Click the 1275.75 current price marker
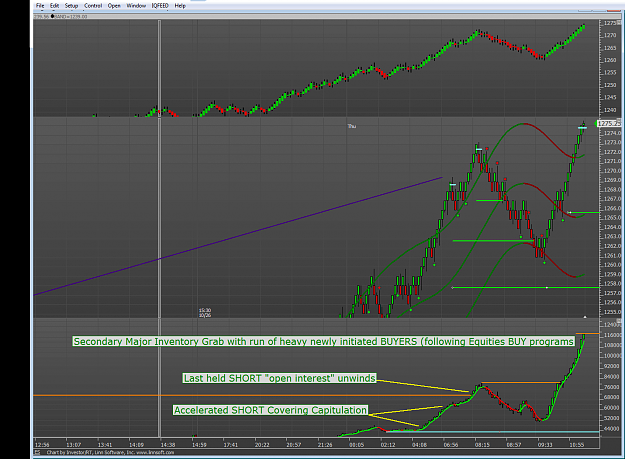This screenshot has width=625, height=459. [x=609, y=124]
